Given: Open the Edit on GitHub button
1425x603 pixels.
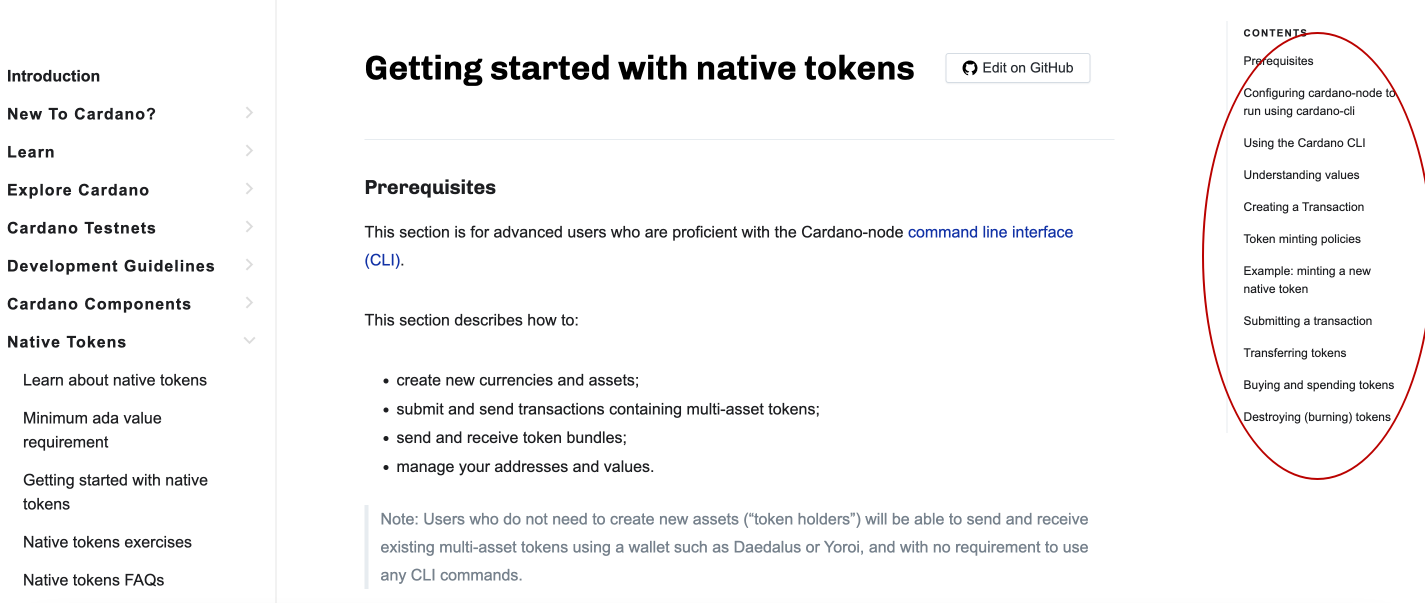Looking at the screenshot, I should point(1017,68).
